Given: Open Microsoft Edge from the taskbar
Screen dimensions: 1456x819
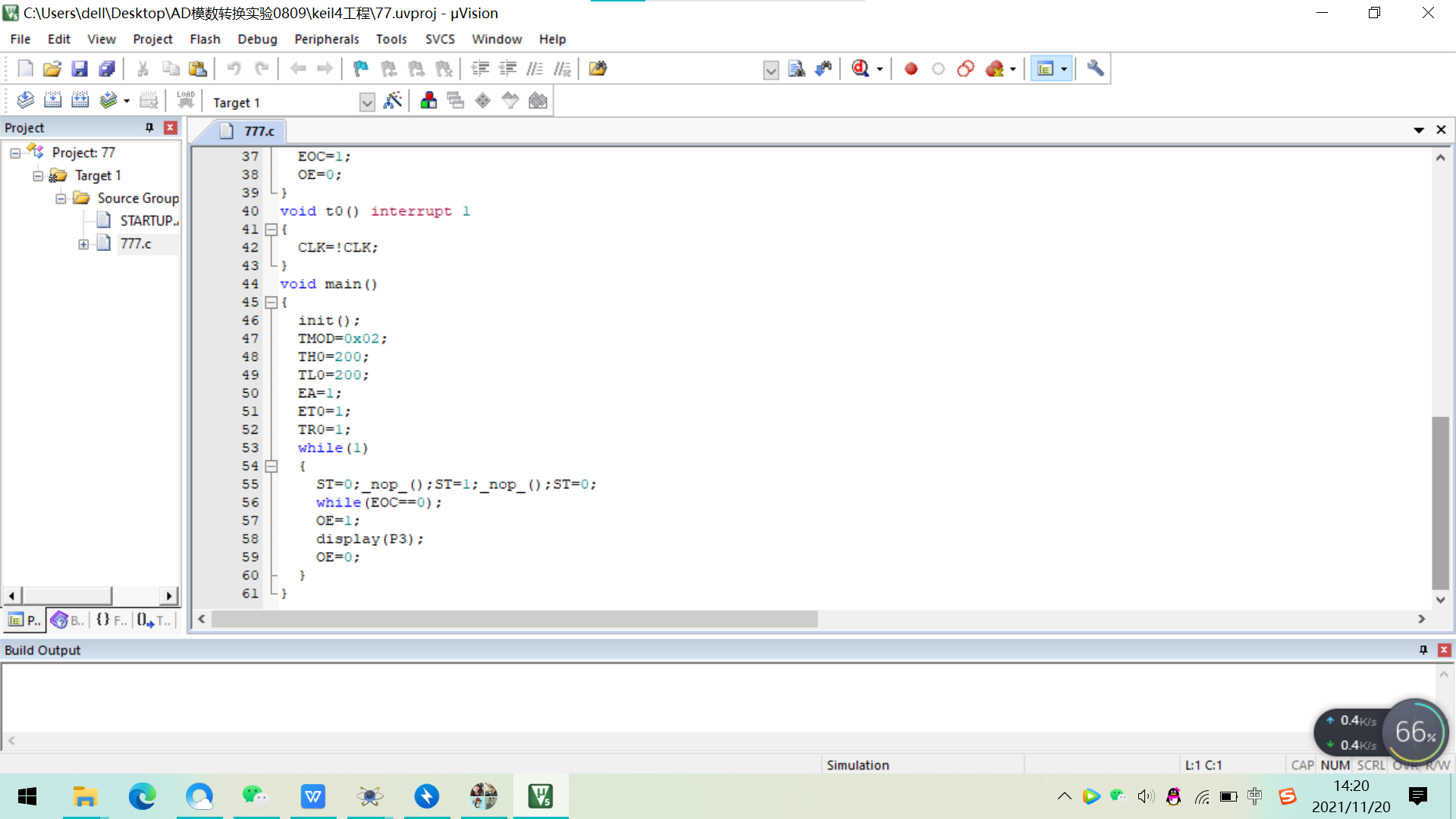Looking at the screenshot, I should click(142, 796).
